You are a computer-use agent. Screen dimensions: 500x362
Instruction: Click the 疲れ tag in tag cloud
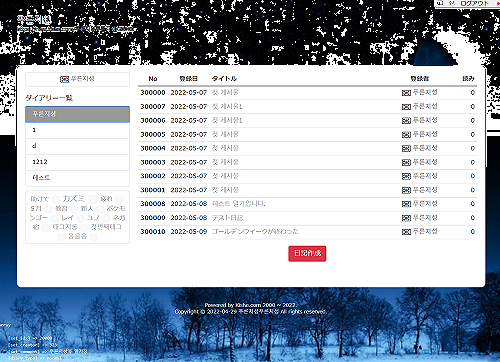click(x=106, y=199)
